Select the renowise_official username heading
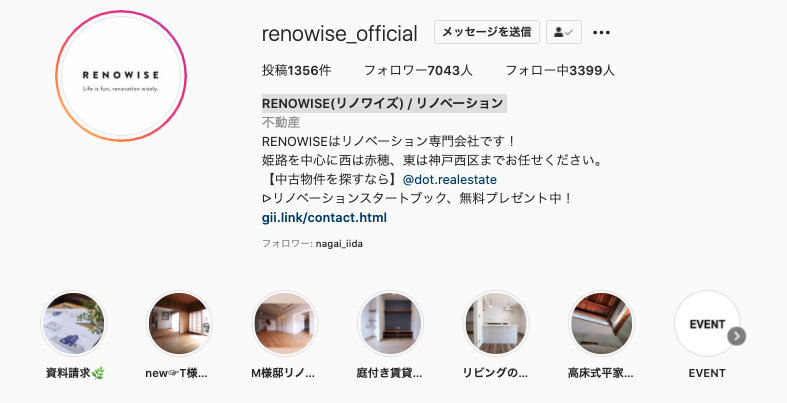Screen dimensions: 787x403 339,34
